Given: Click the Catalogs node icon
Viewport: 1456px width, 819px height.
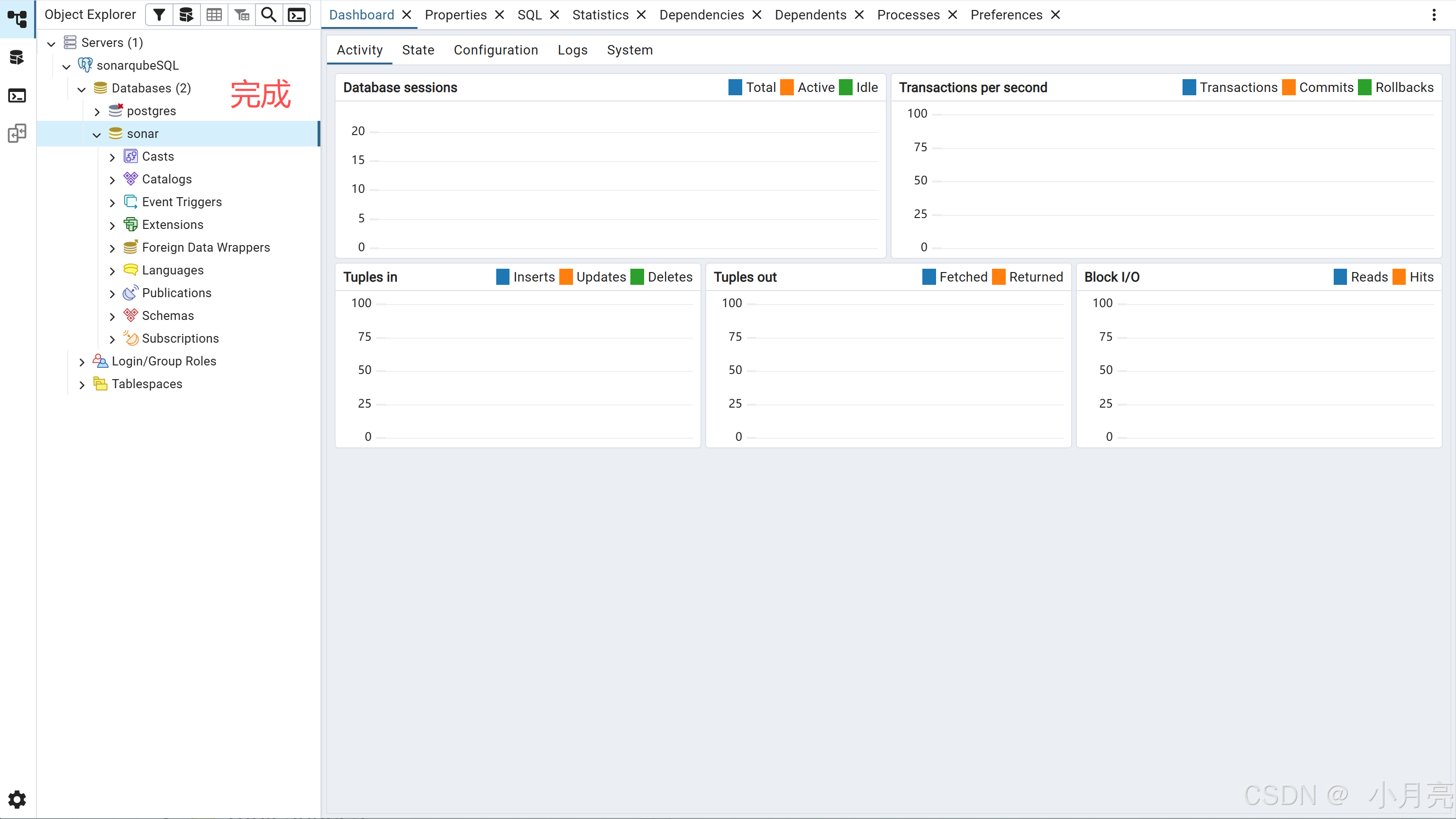Looking at the screenshot, I should coord(130,179).
